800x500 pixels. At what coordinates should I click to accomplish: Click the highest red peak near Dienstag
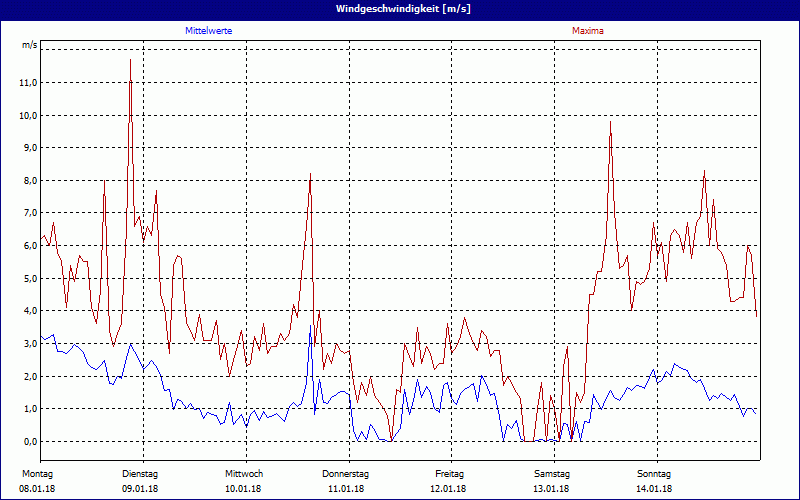[x=130, y=60]
